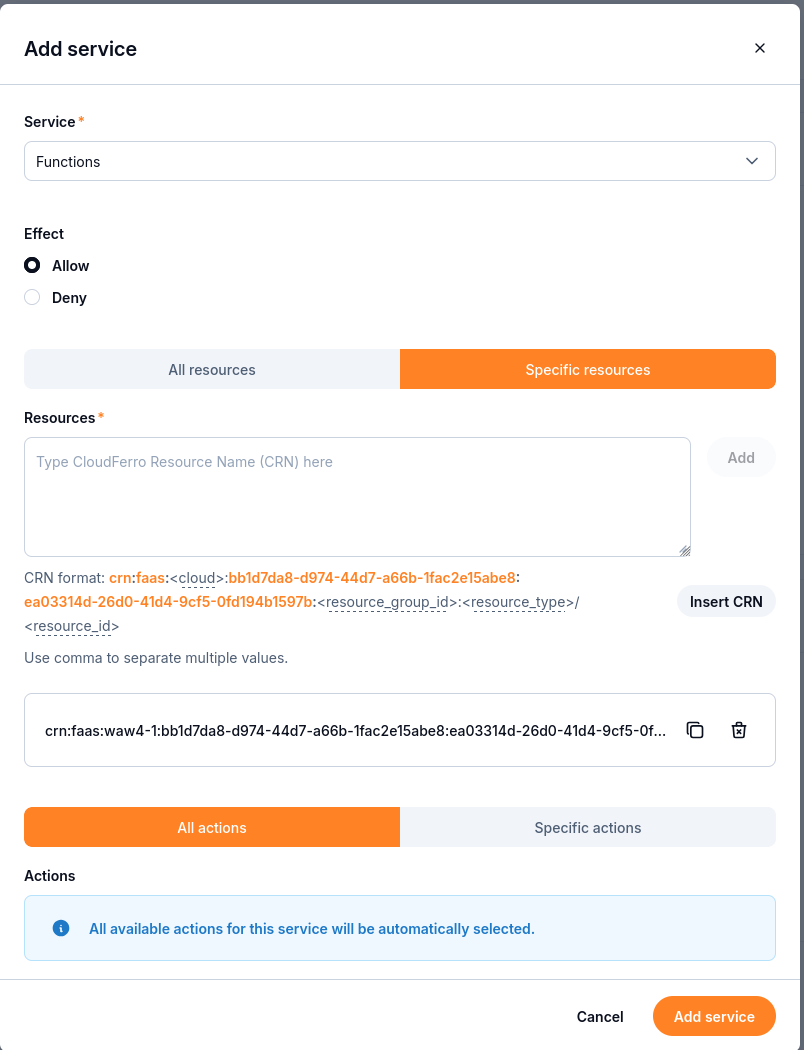Copy the added CRN to clipboard
The width and height of the screenshot is (804, 1050).
click(x=695, y=730)
